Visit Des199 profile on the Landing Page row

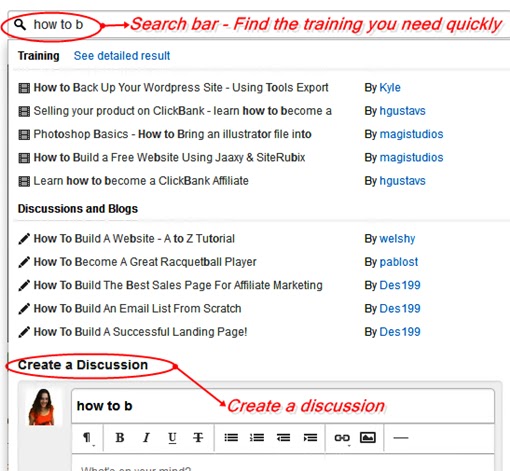[400, 332]
